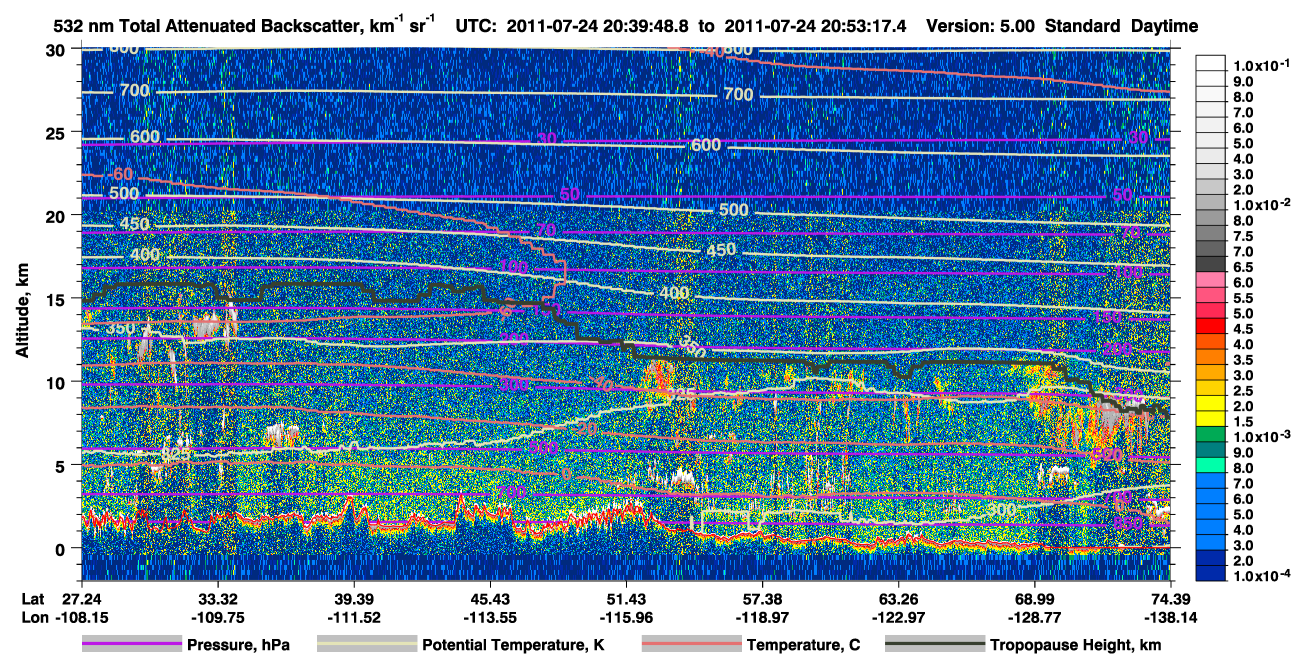This screenshot has width=1300, height=667.
Task: Click the latitude value '57.38'
Action: click(x=762, y=598)
